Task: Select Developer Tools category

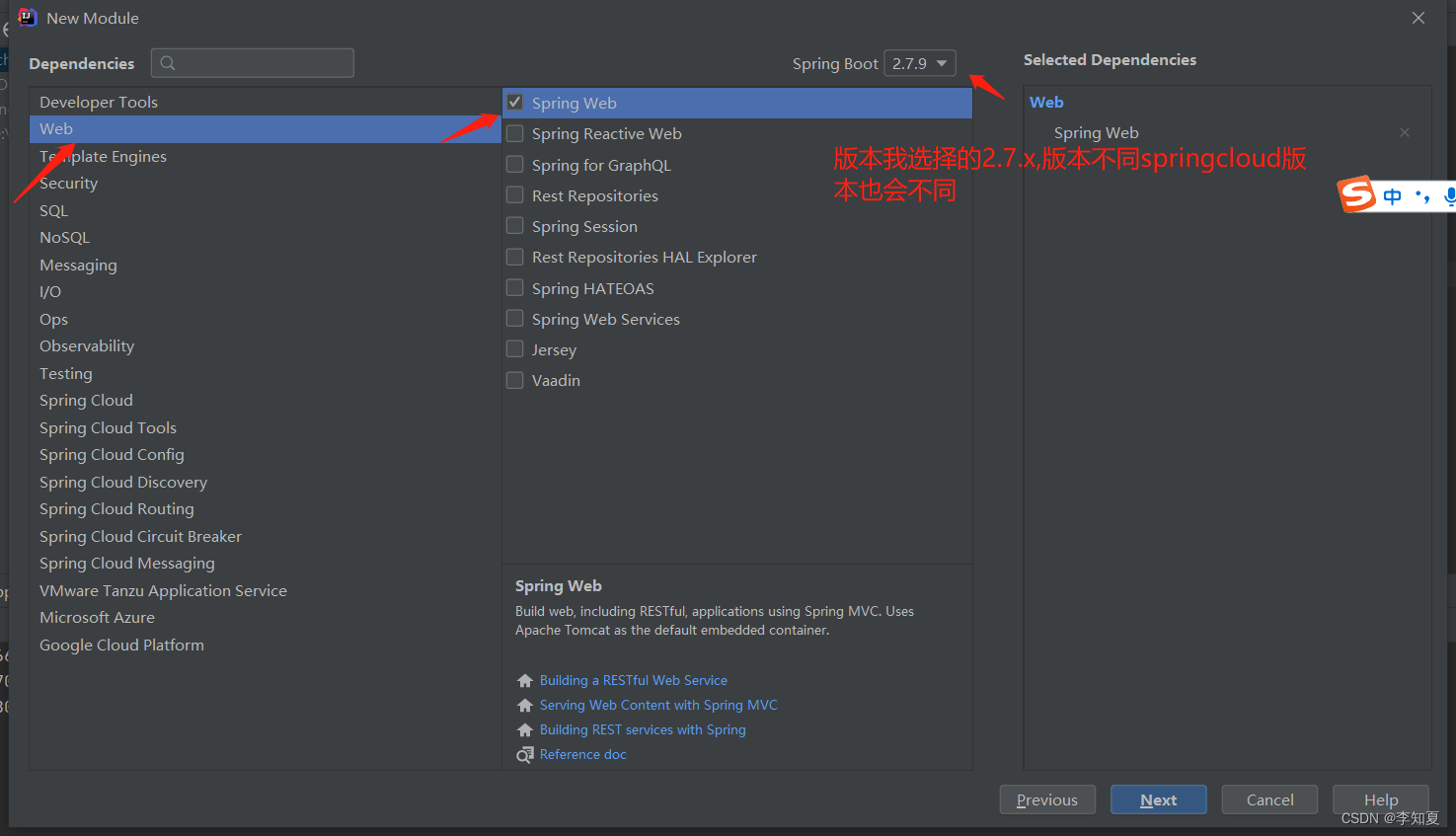Action: (266, 102)
